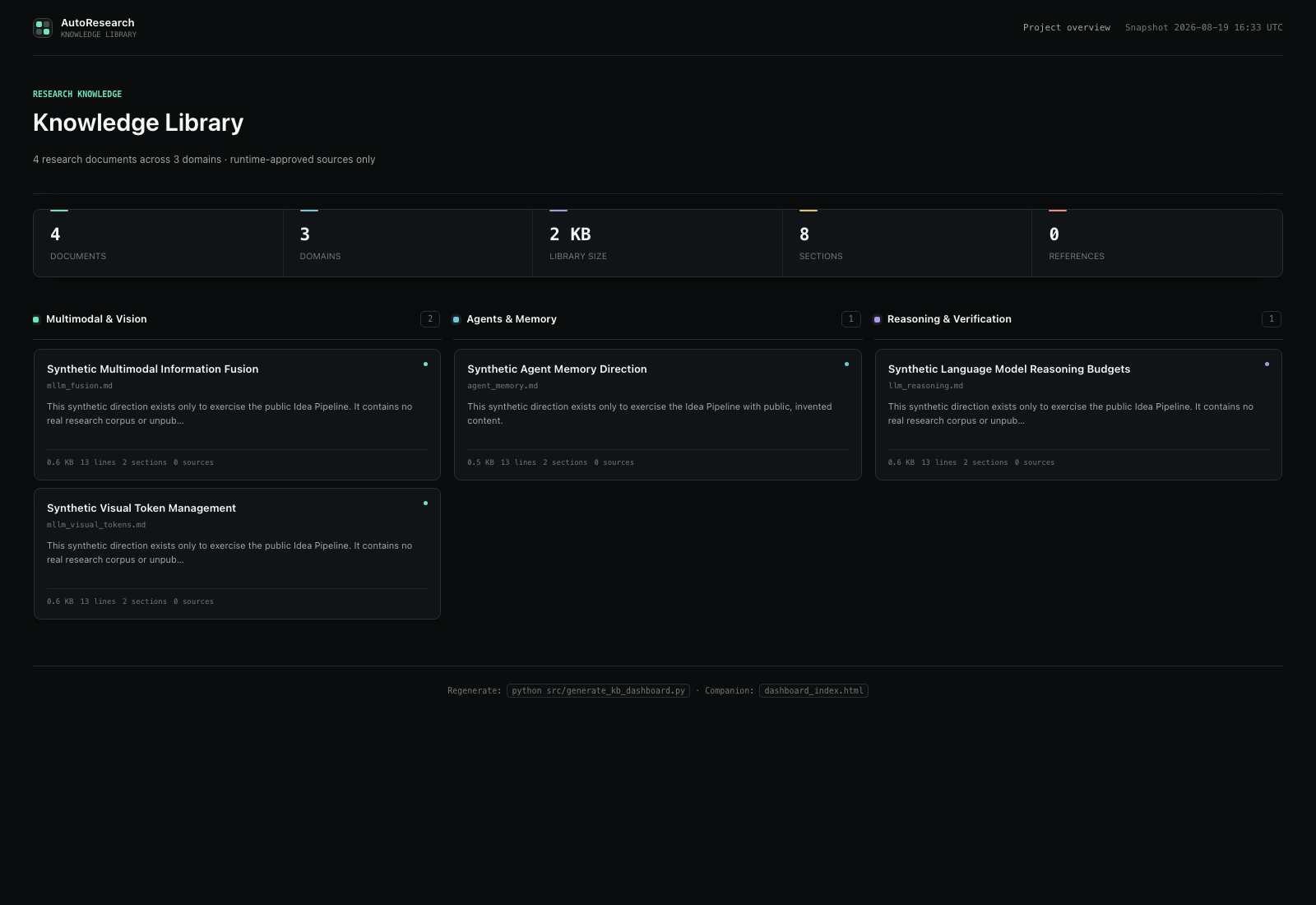Select the 2 KB Library Size stat card

click(x=657, y=244)
